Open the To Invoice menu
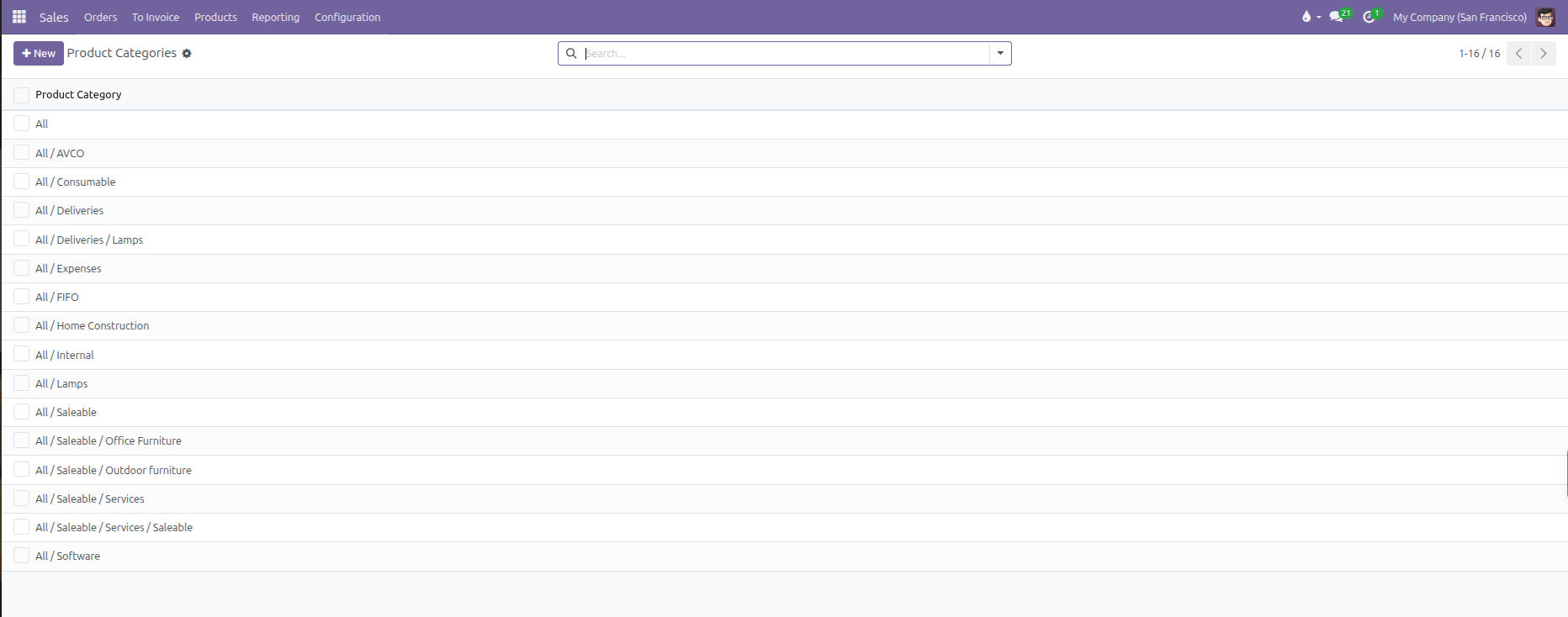The height and width of the screenshot is (617, 1568). coord(156,17)
